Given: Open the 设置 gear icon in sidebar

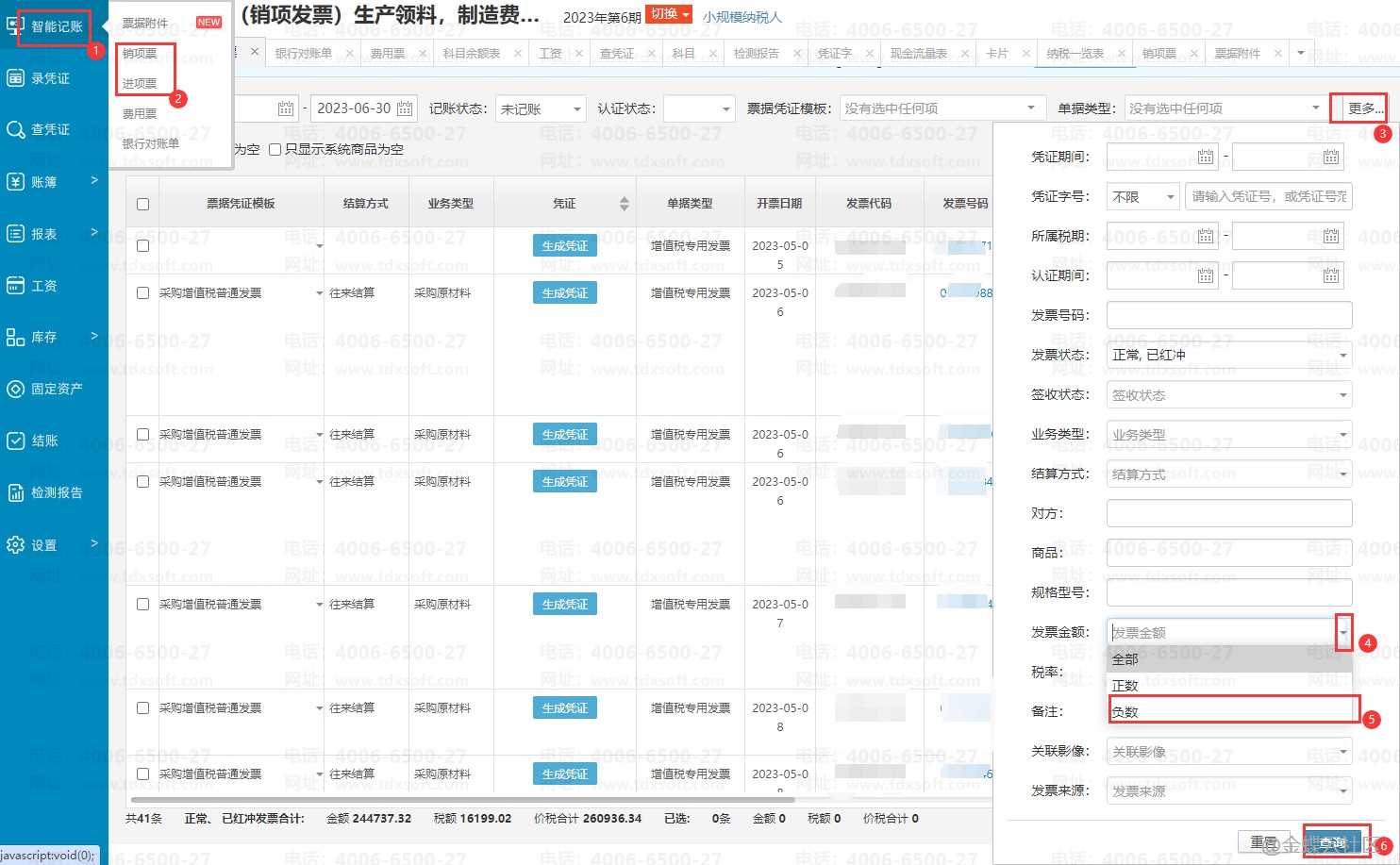Looking at the screenshot, I should pyautogui.click(x=16, y=544).
